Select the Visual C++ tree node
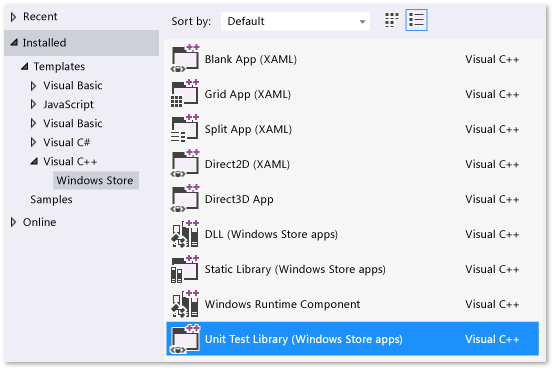The image size is (554, 370). pyautogui.click(x=70, y=161)
